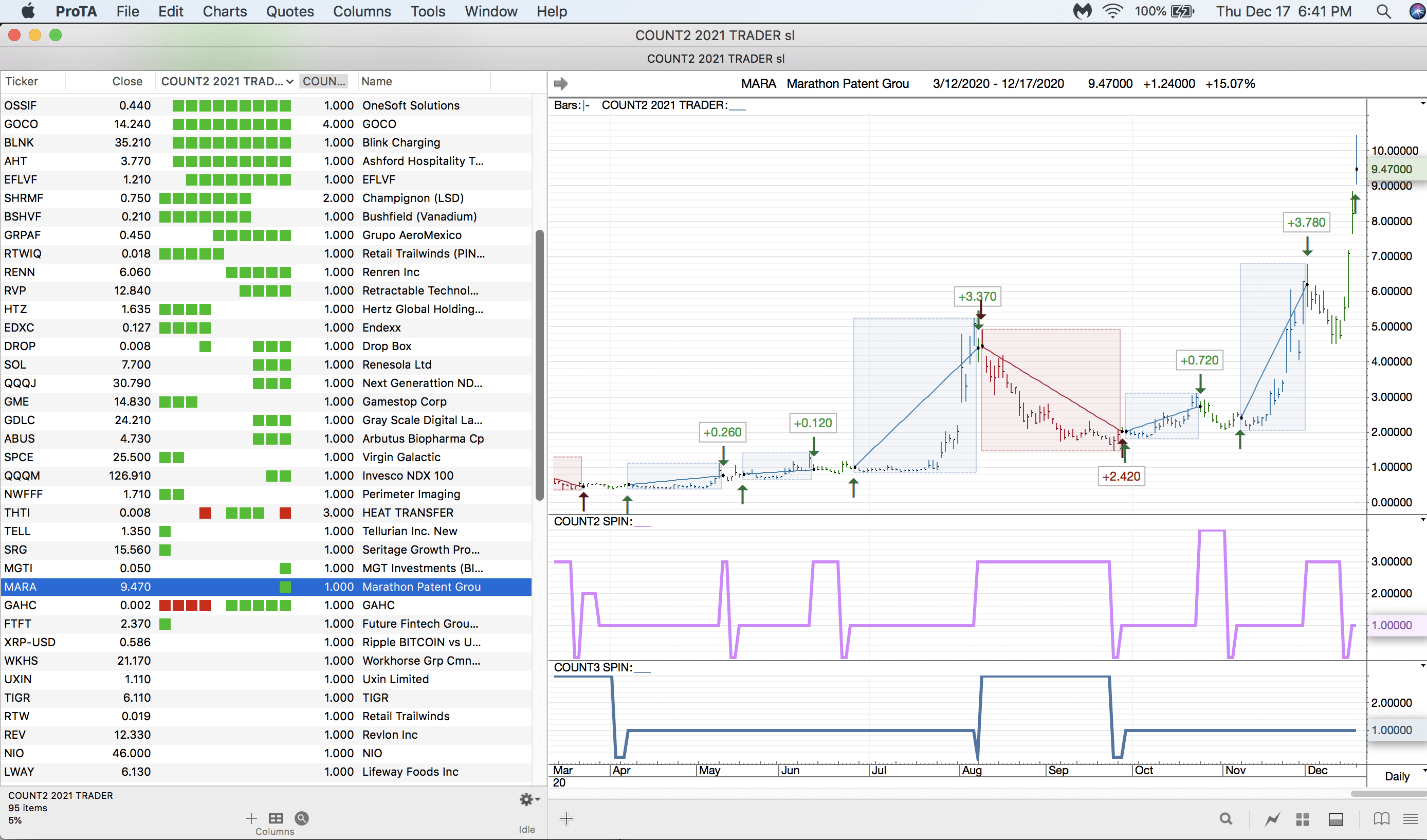1427x840 pixels.
Task: Click the round magnifier search in watchlist footer
Action: tap(302, 818)
